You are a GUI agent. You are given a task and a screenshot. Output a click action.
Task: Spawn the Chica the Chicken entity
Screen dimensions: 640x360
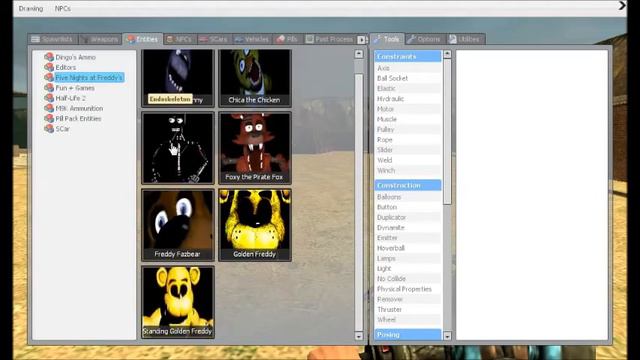point(255,78)
